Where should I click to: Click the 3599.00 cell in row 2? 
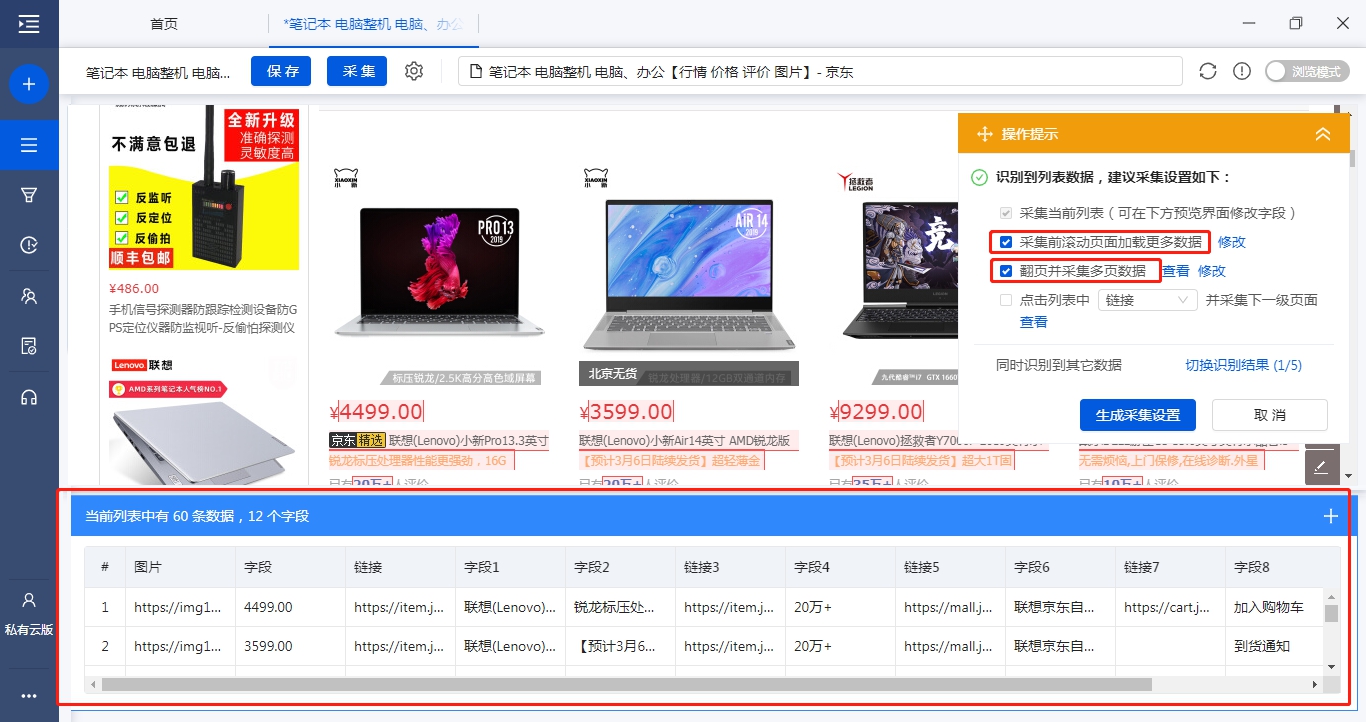(290, 646)
